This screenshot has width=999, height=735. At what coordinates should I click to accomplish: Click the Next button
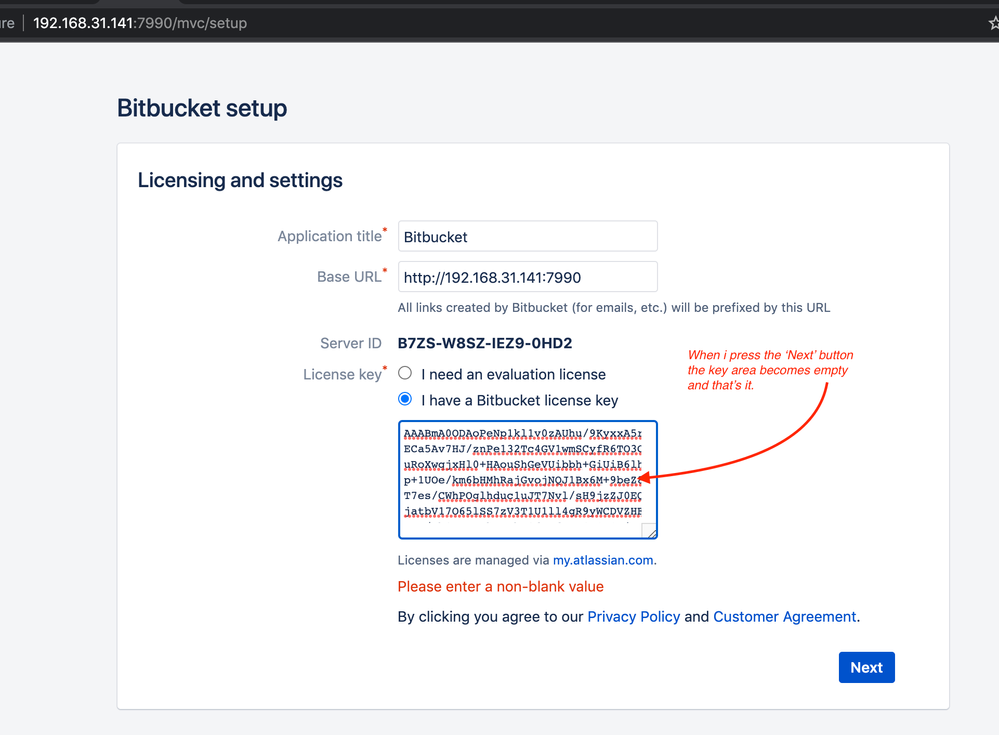[866, 667]
